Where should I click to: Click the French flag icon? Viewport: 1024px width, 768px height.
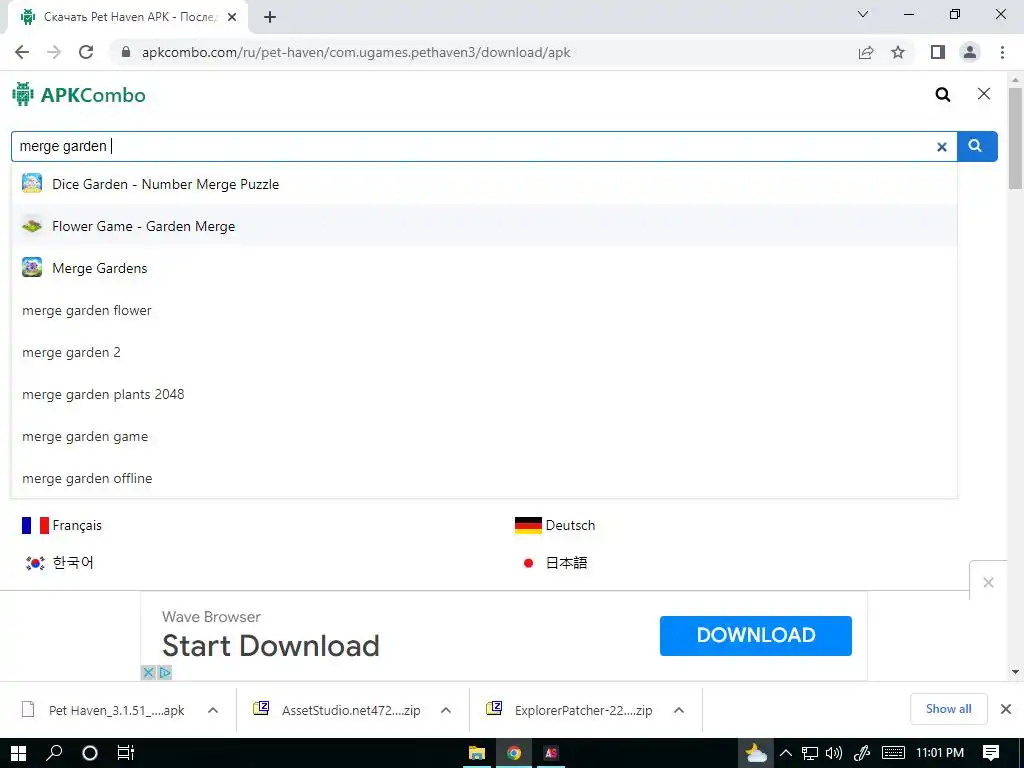tap(35, 525)
